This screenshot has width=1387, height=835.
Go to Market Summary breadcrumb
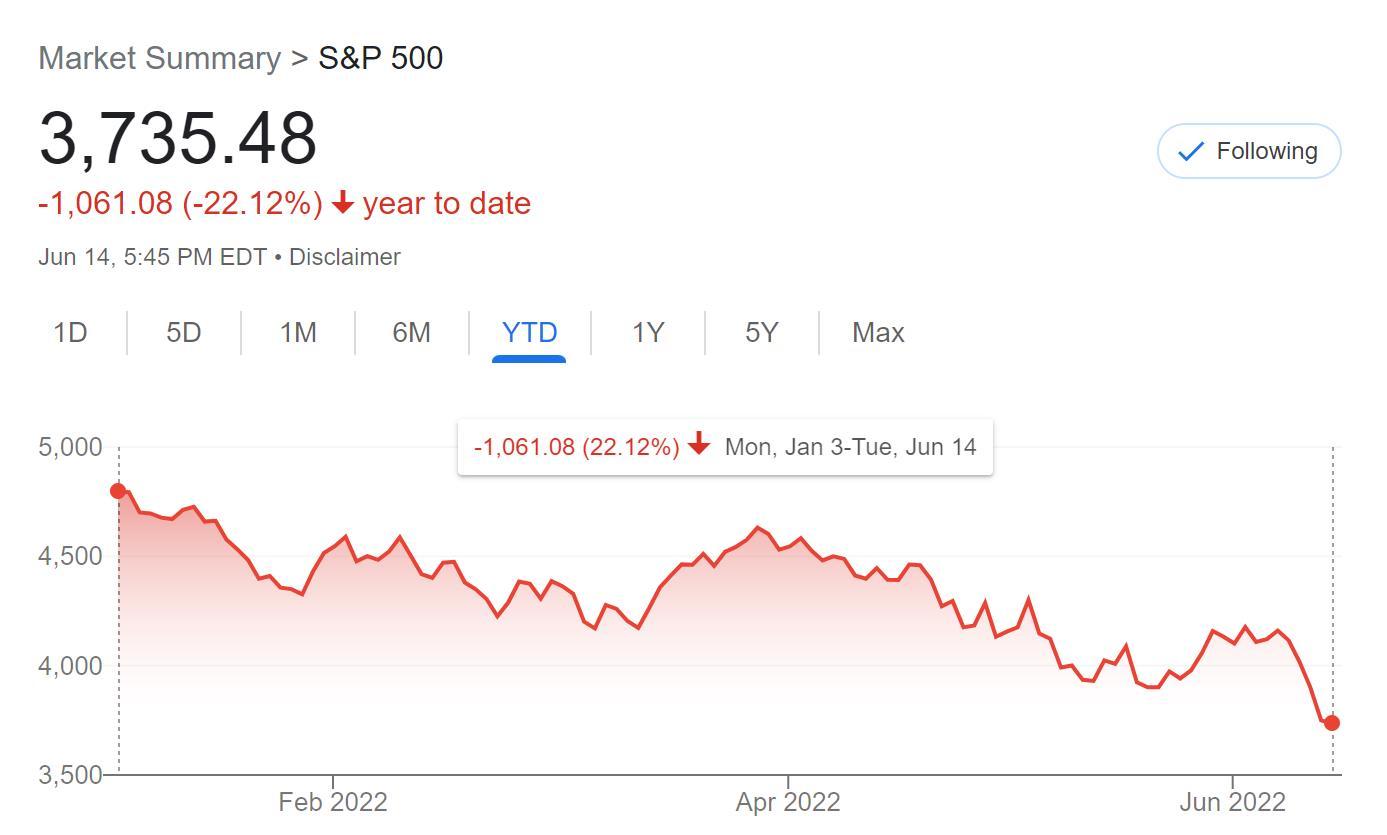click(x=159, y=58)
